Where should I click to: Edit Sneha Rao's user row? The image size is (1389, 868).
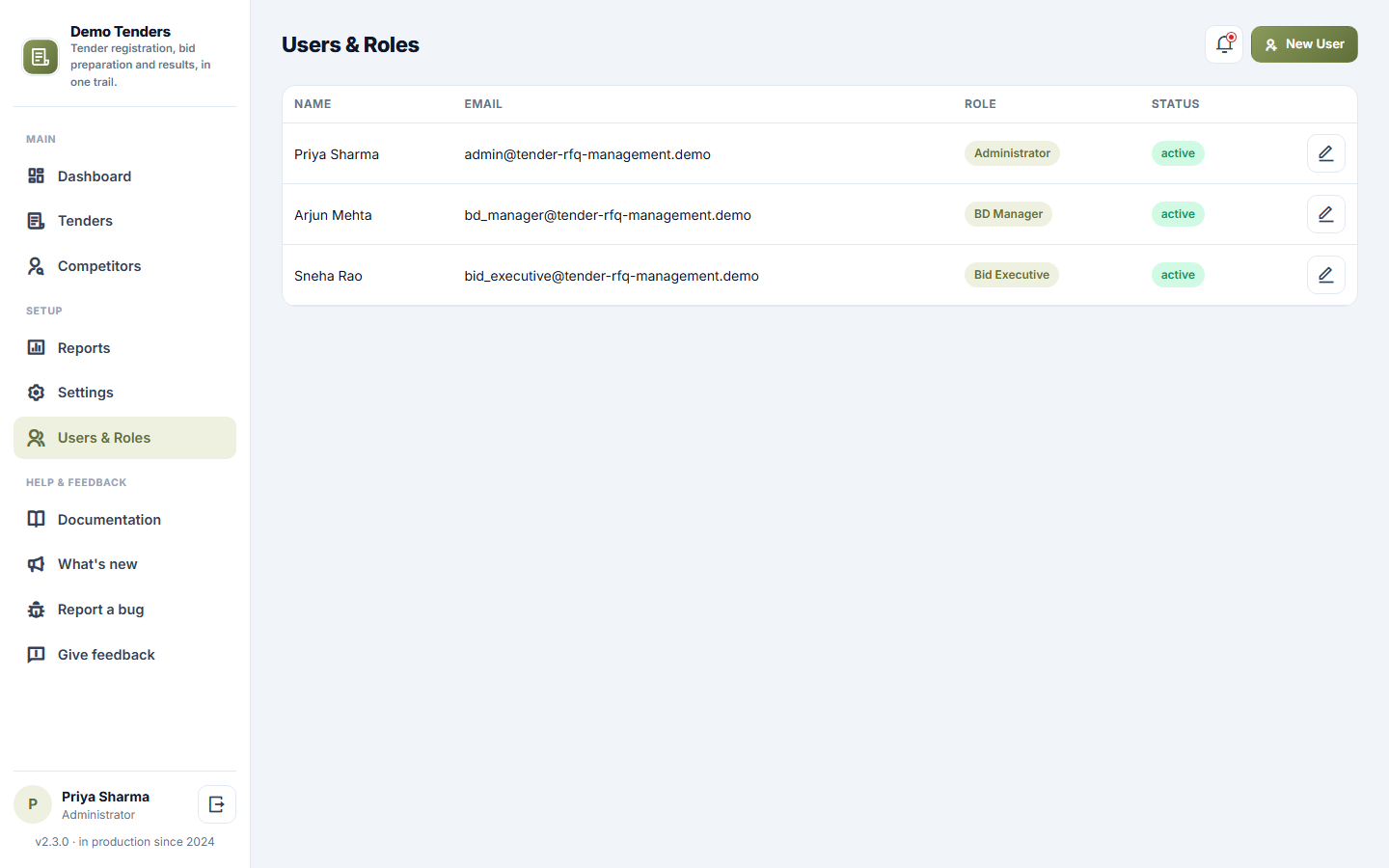click(x=1326, y=275)
